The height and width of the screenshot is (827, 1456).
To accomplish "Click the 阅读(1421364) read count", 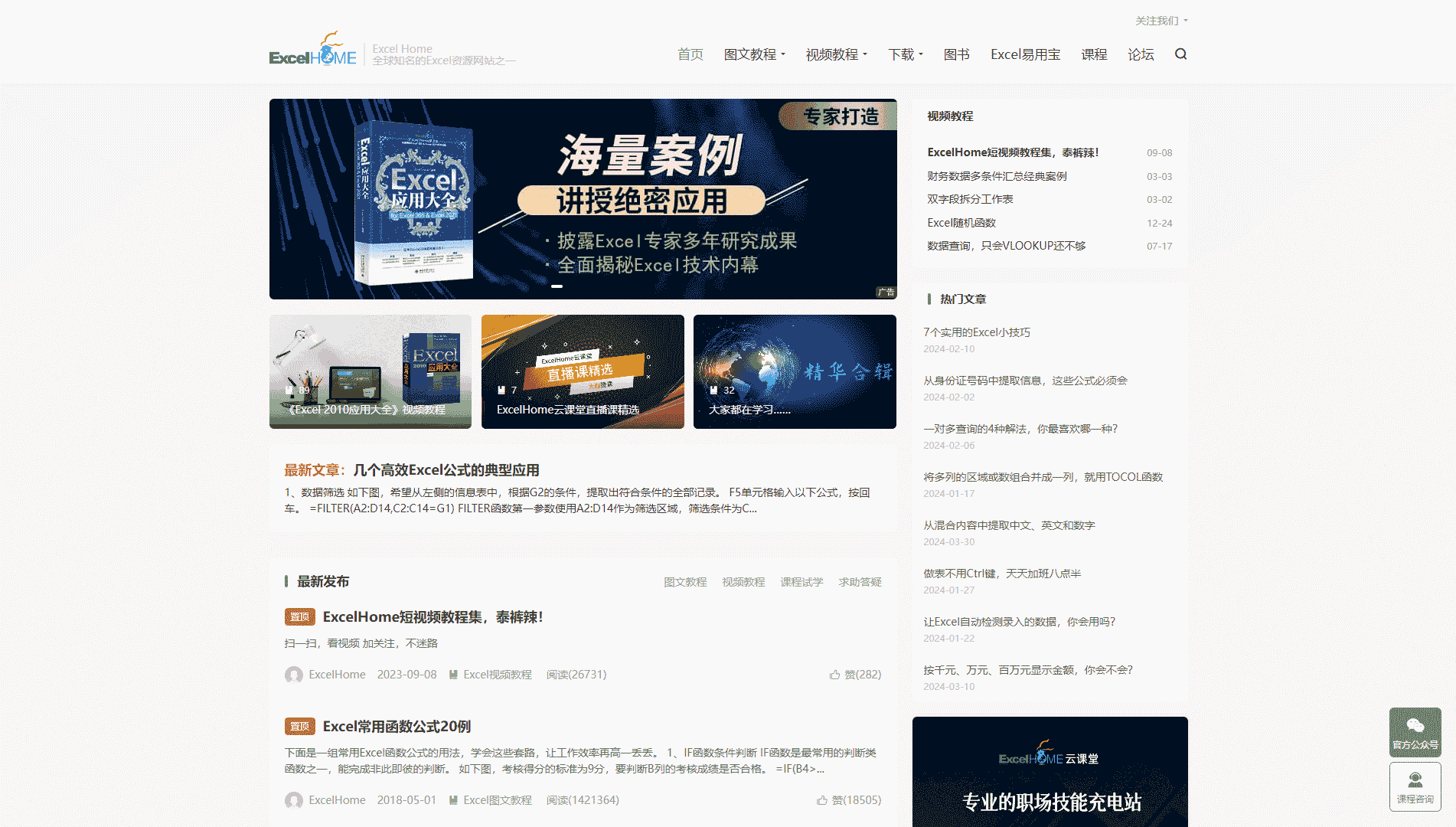I will [583, 800].
